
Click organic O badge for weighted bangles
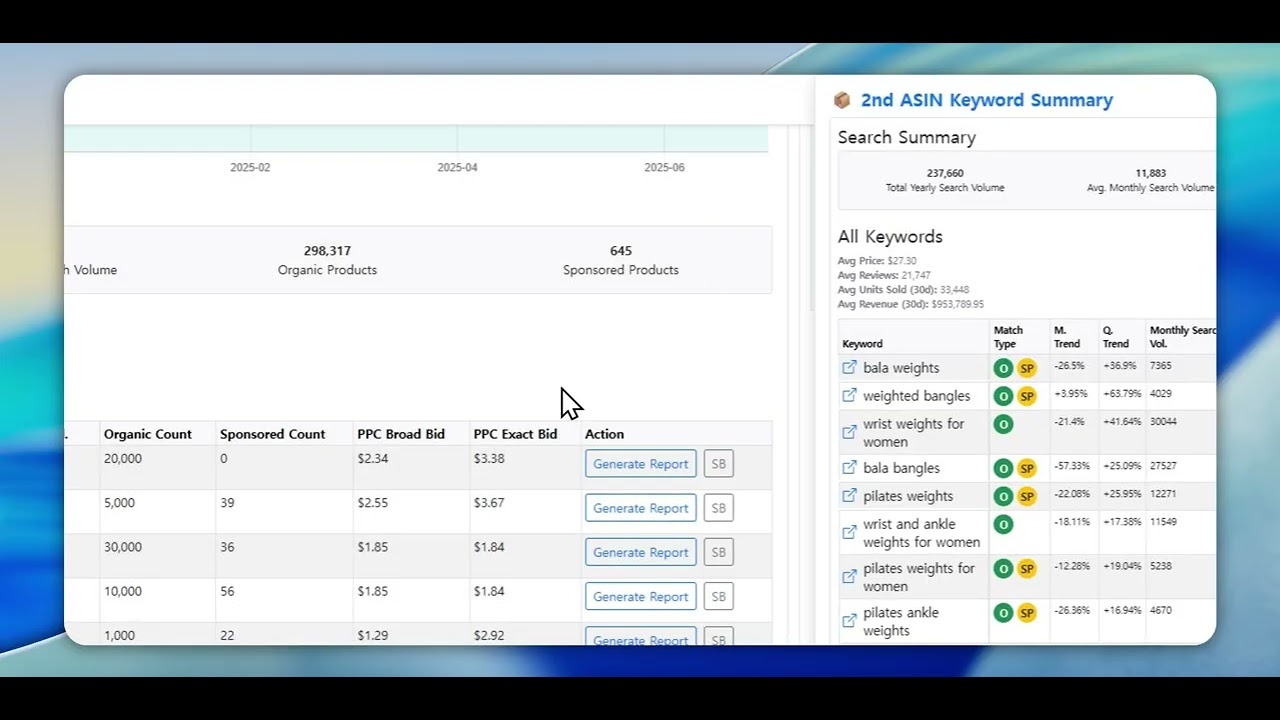pyautogui.click(x=1003, y=396)
